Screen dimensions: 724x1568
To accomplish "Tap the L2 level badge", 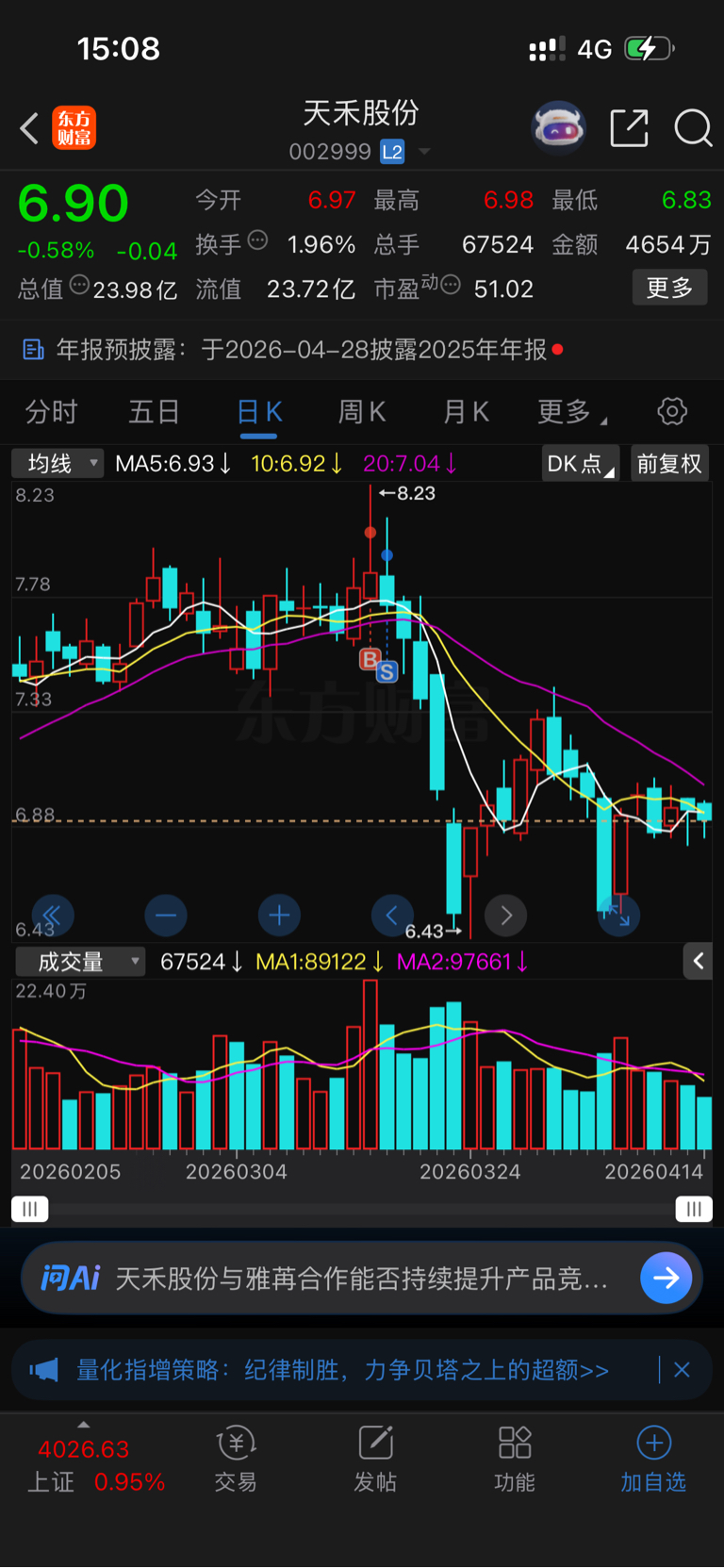I will (x=392, y=152).
